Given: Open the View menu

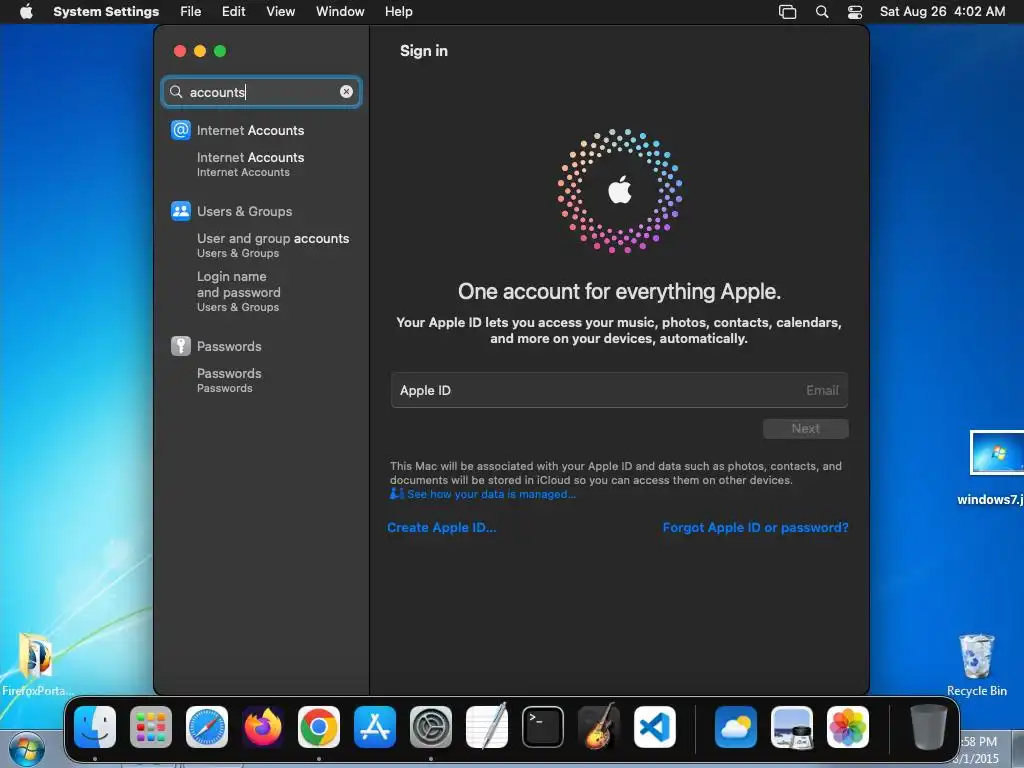Looking at the screenshot, I should pos(280,11).
